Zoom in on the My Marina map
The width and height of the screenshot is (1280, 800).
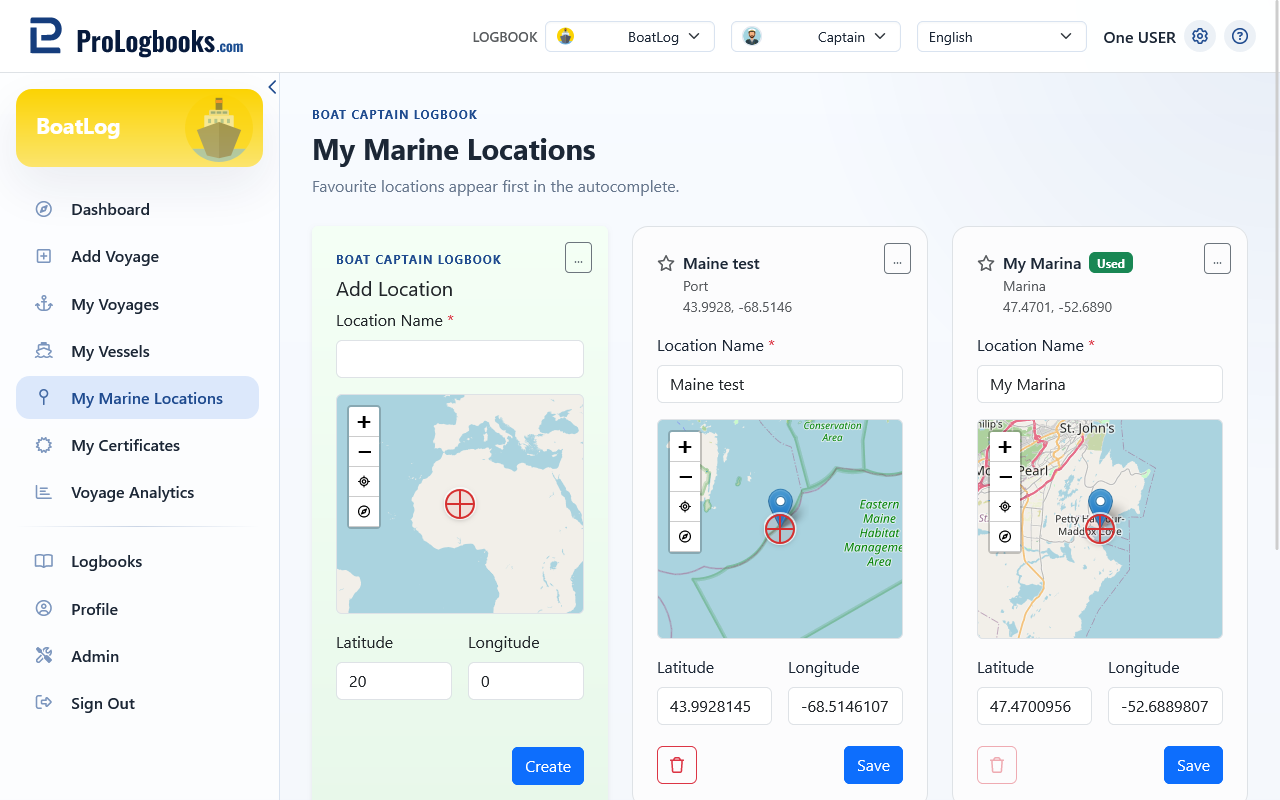tap(1005, 447)
